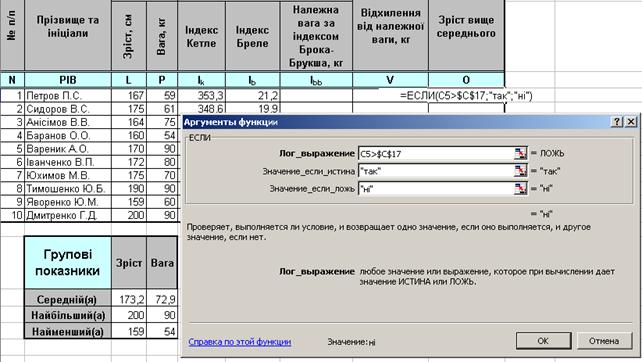Image resolution: width=642 pixels, height=362 pixels.
Task: Select minimum weight value 54 in group table
Action: pos(162,331)
